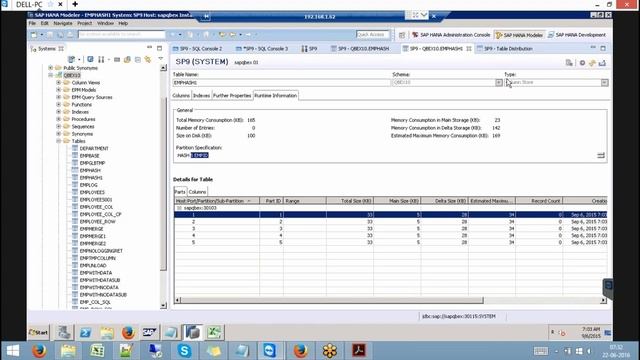Open the Windows Start button on host taskbar
The width and height of the screenshot is (640, 360).
(13, 350)
